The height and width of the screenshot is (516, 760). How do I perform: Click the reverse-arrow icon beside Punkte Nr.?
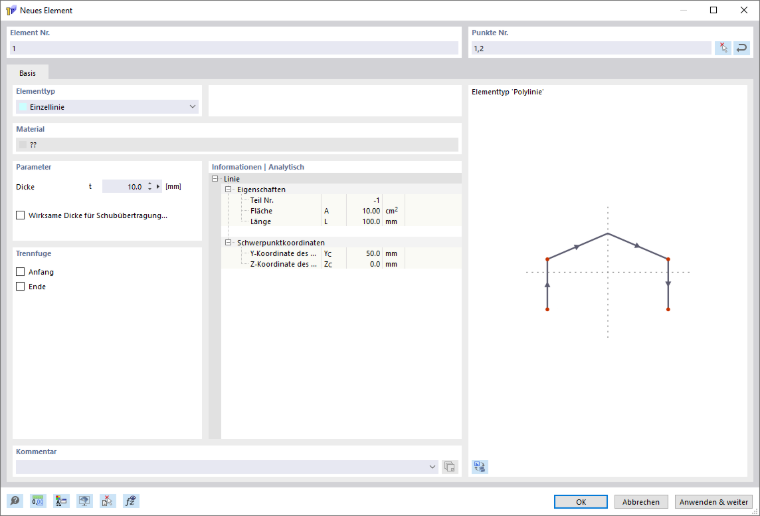[742, 47]
